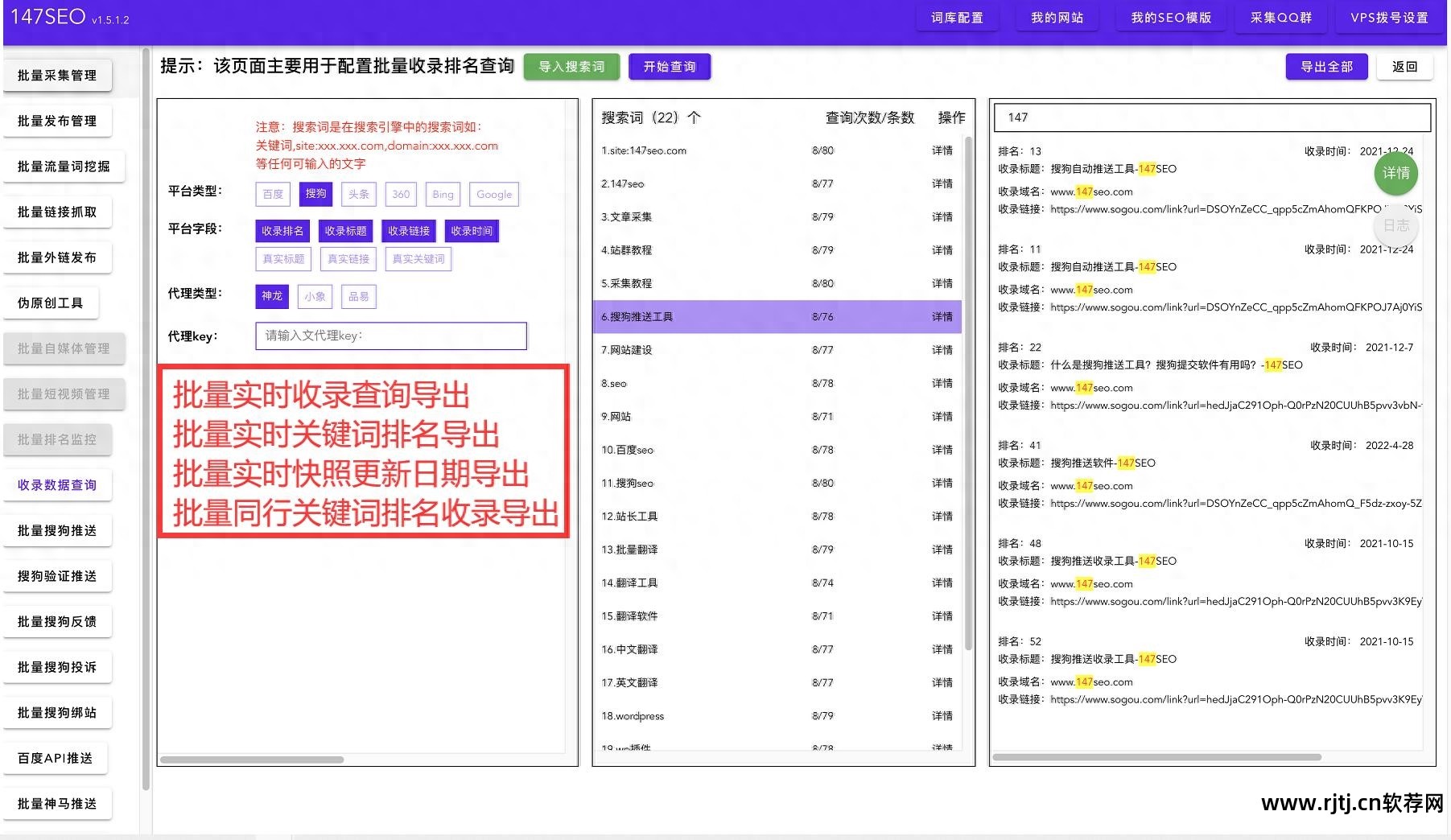Open the 伪原创工具 panel
This screenshot has height=840, width=1451.
point(52,302)
